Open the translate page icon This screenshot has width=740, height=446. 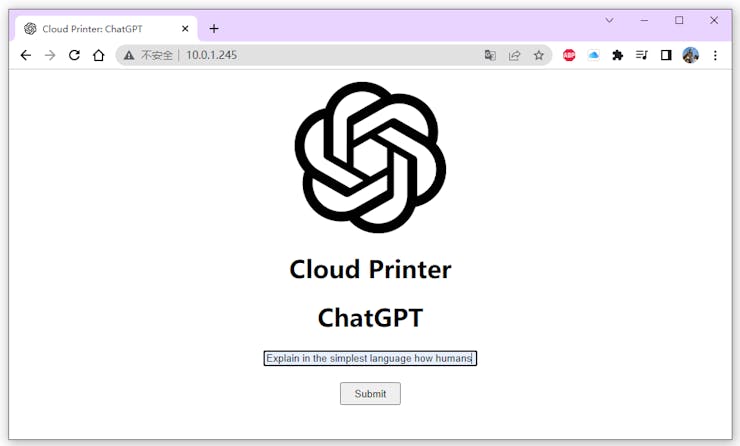(490, 55)
